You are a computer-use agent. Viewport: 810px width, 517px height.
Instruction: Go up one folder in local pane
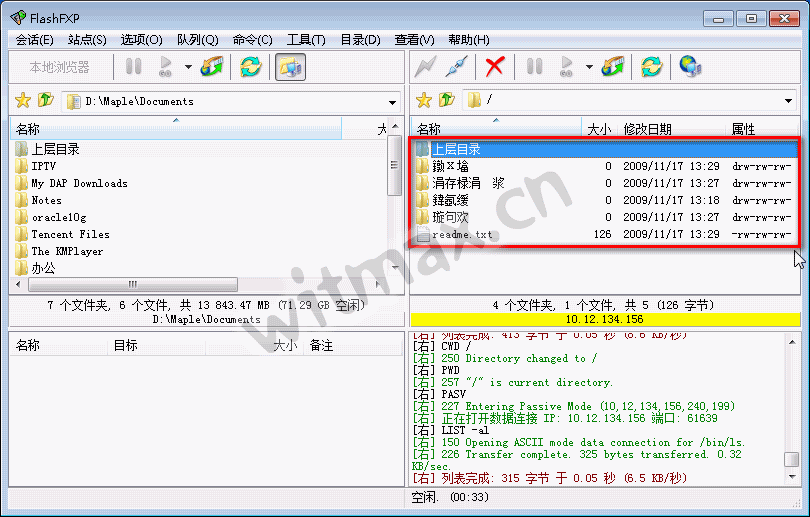click(46, 99)
